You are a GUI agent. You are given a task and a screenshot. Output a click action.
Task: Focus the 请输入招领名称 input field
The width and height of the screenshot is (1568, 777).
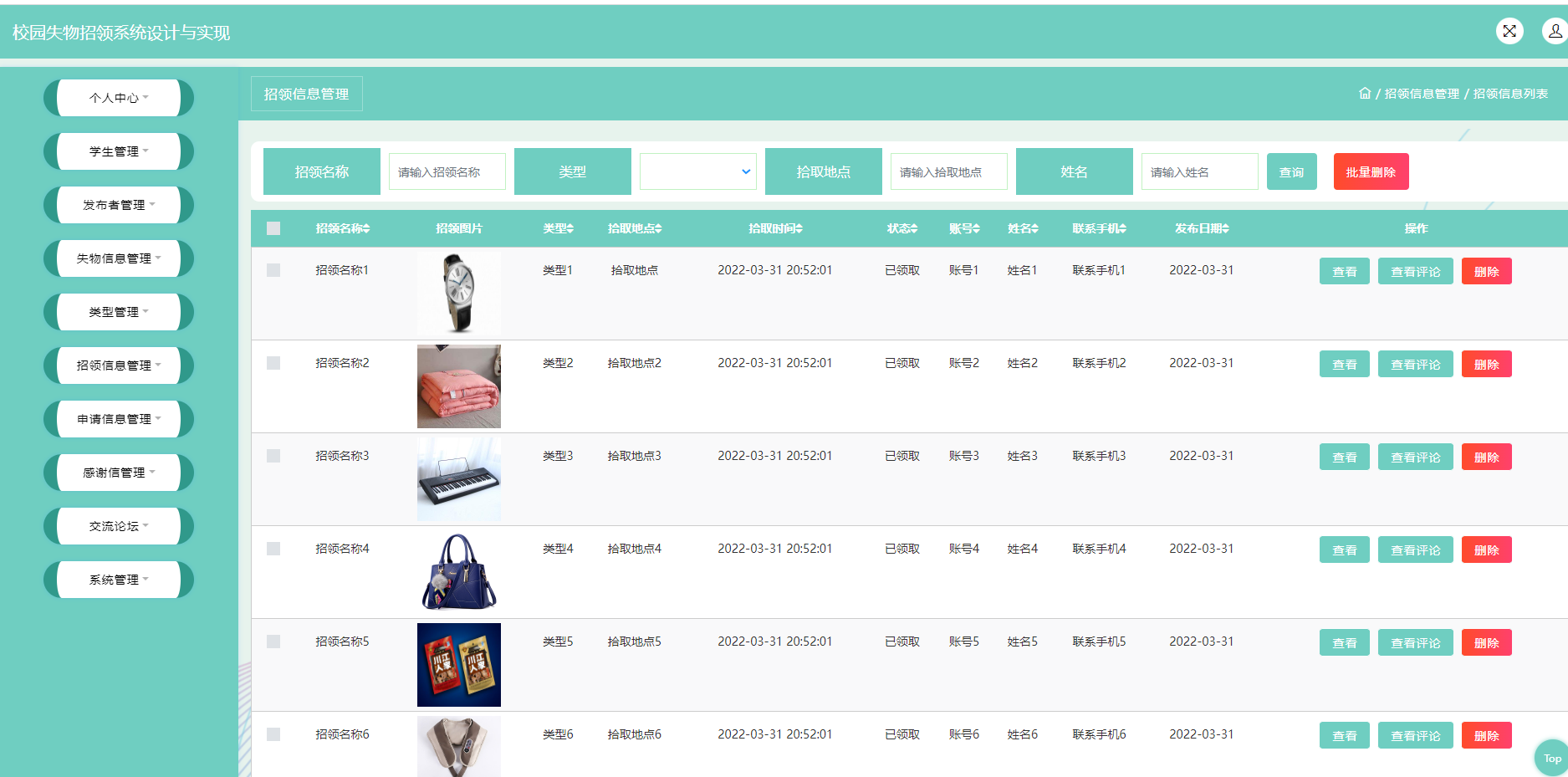(x=447, y=171)
